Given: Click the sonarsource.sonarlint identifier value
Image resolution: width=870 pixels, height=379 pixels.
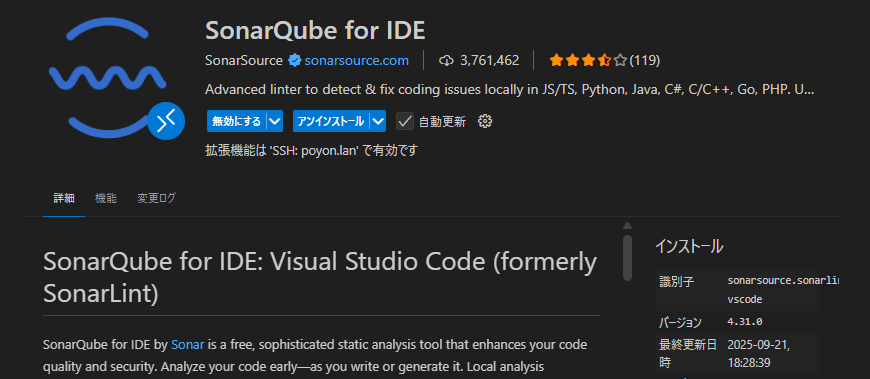Looking at the screenshot, I should [x=783, y=290].
